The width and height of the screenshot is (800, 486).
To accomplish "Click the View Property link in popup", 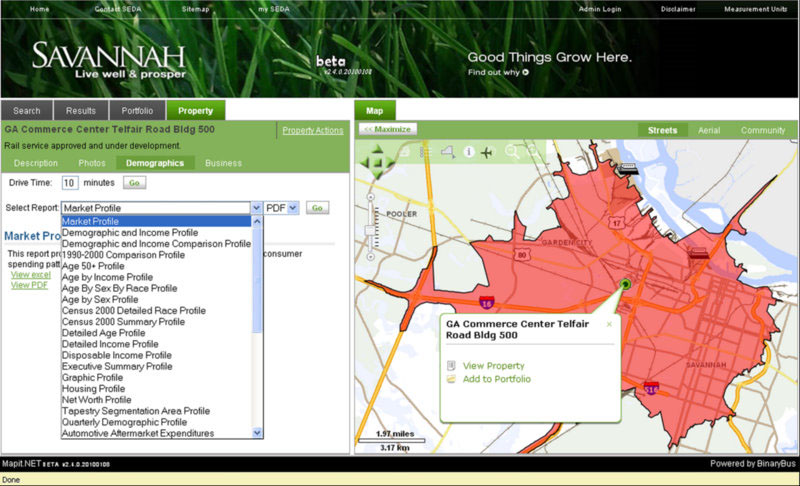I will click(493, 366).
